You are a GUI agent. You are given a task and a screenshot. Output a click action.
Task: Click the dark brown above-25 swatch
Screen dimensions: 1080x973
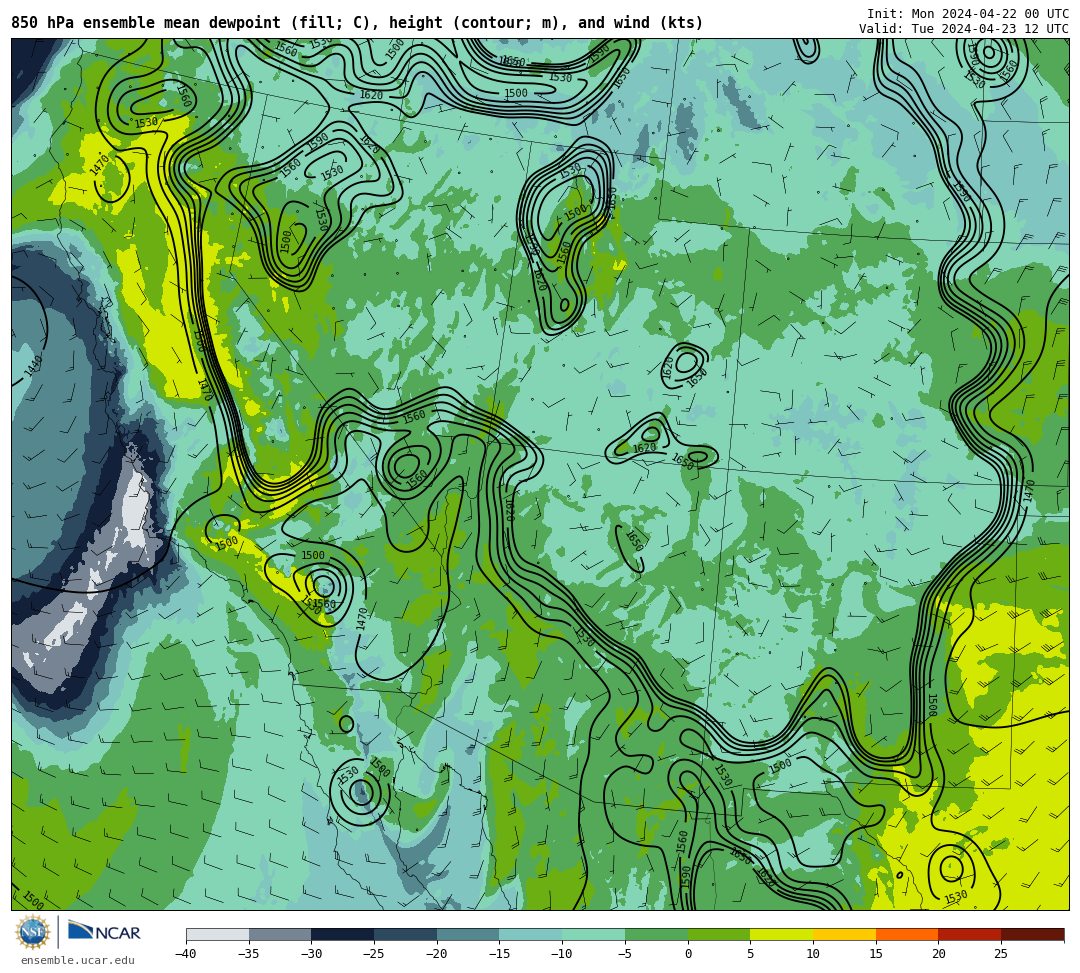tap(1032, 934)
